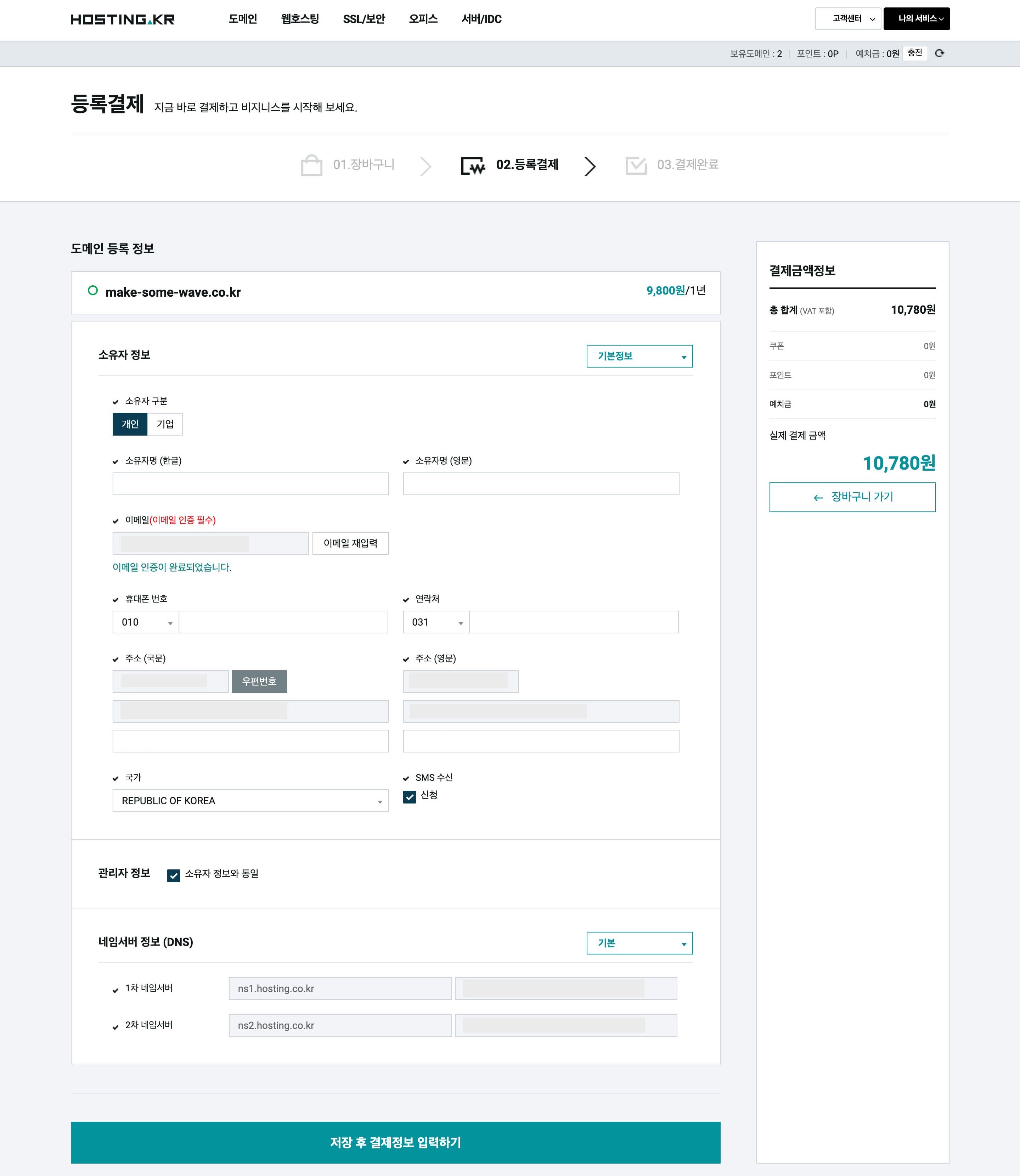Open the 웹호스팅 menu
Viewport: 1020px width, 1176px height.
coord(300,19)
